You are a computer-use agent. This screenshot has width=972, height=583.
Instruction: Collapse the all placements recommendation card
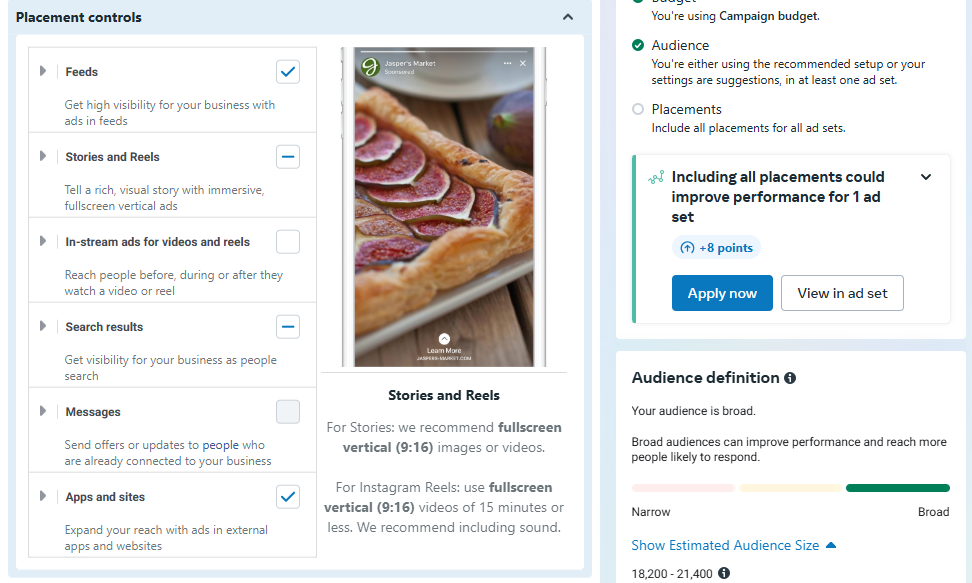pos(926,177)
